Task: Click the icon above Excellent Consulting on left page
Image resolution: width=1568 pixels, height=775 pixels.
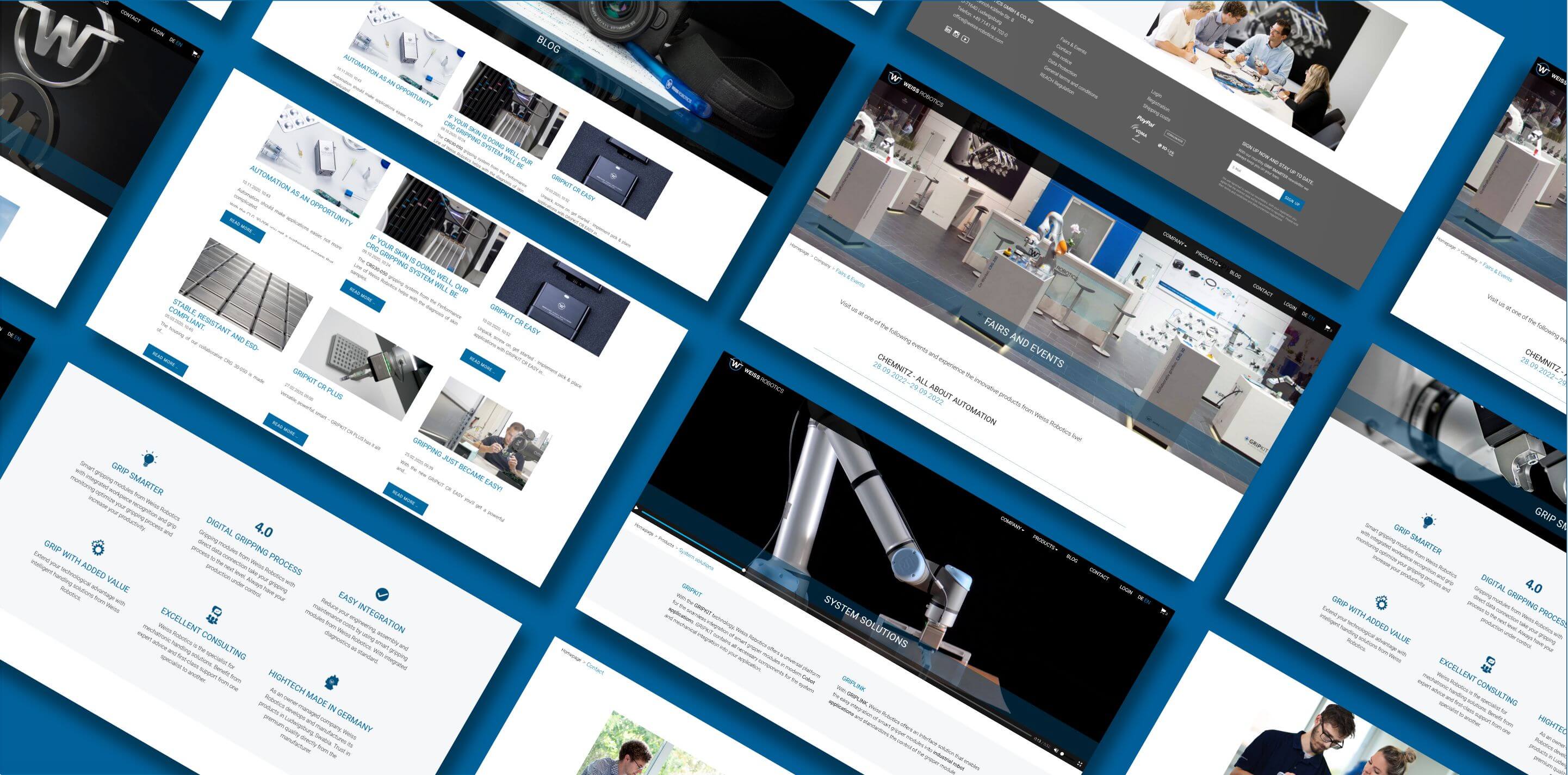Action: pyautogui.click(x=214, y=615)
